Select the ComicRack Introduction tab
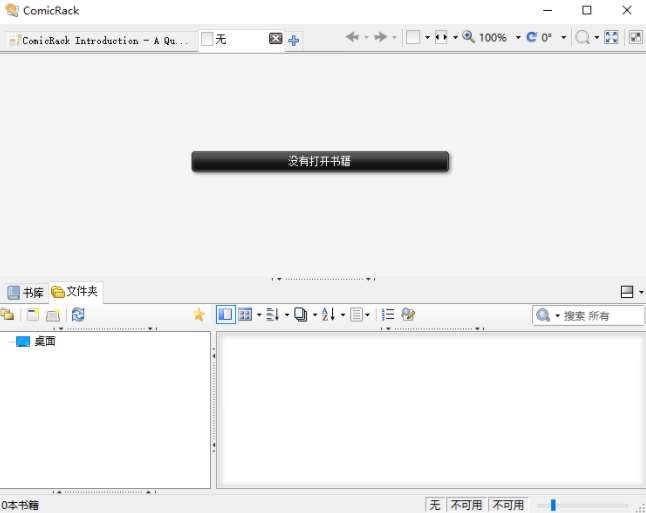 (x=98, y=40)
